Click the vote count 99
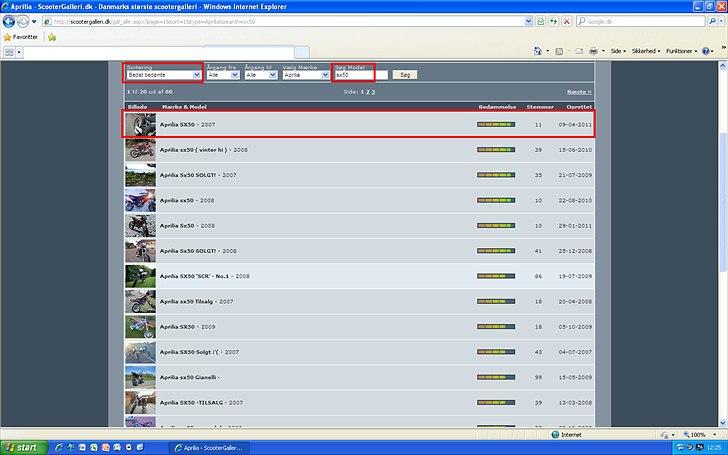The width and height of the screenshot is (728, 455). (x=538, y=377)
